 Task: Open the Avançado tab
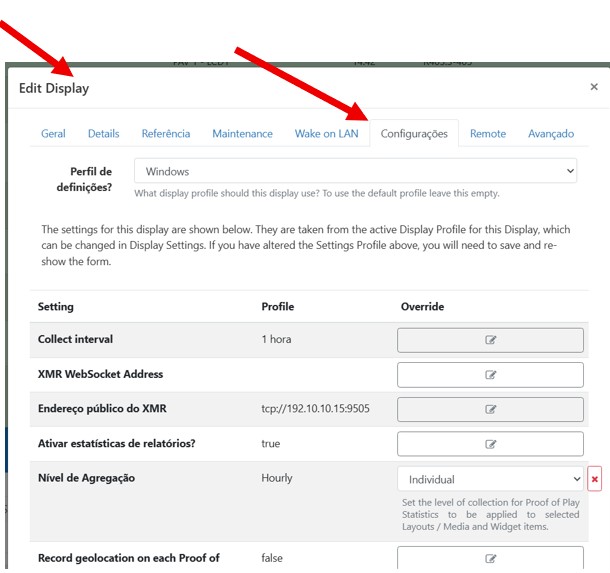click(550, 133)
